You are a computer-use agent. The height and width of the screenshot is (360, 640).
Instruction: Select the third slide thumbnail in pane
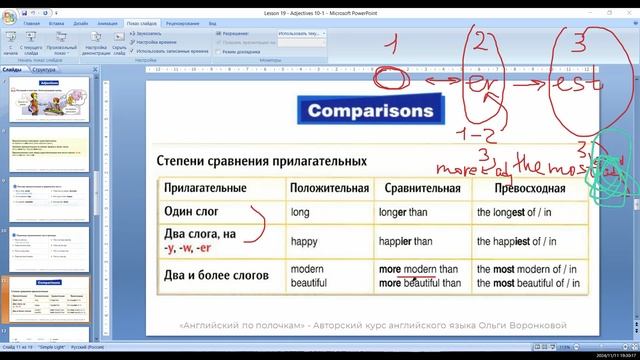click(x=49, y=200)
